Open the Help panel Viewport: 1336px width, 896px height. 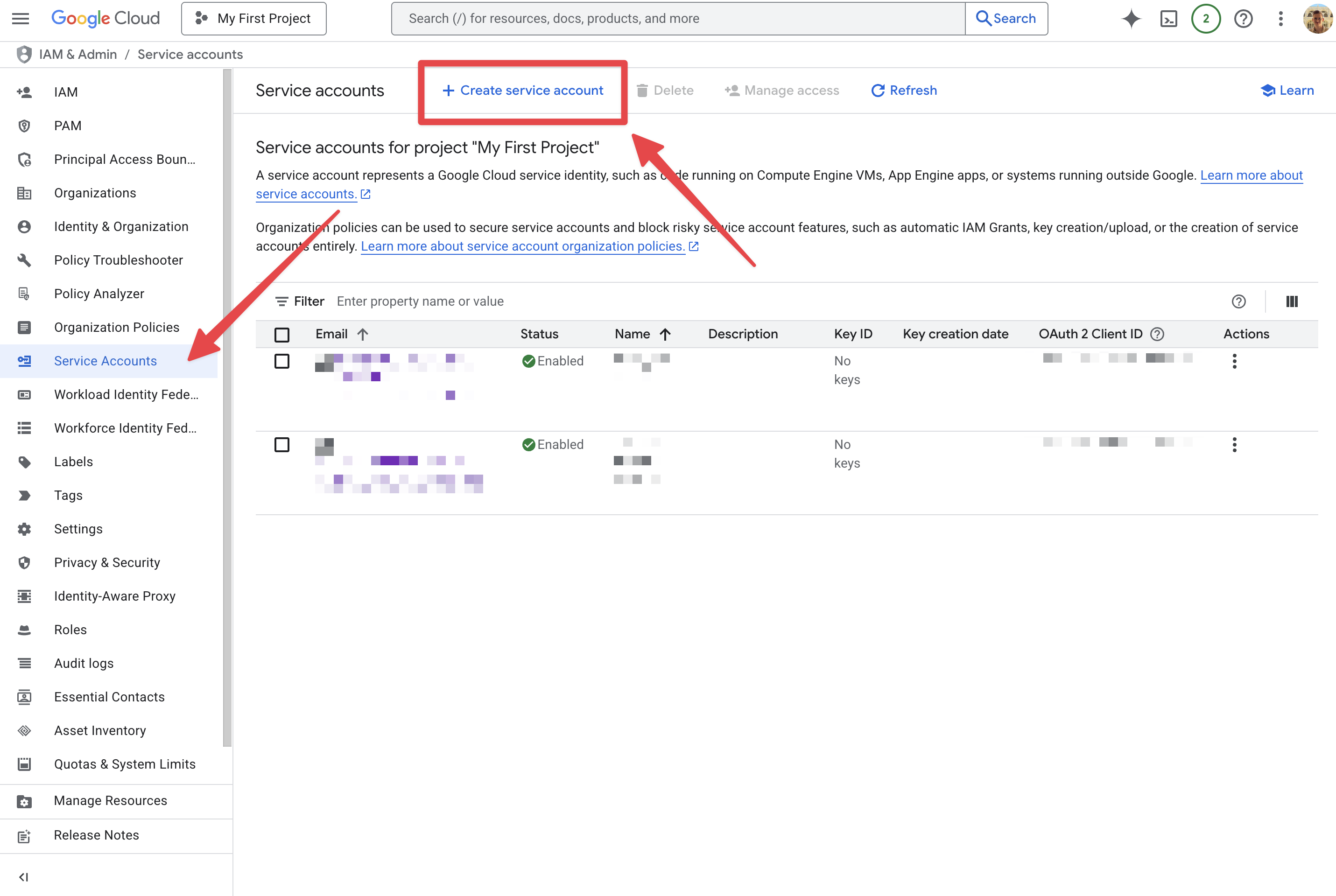pyautogui.click(x=1244, y=18)
